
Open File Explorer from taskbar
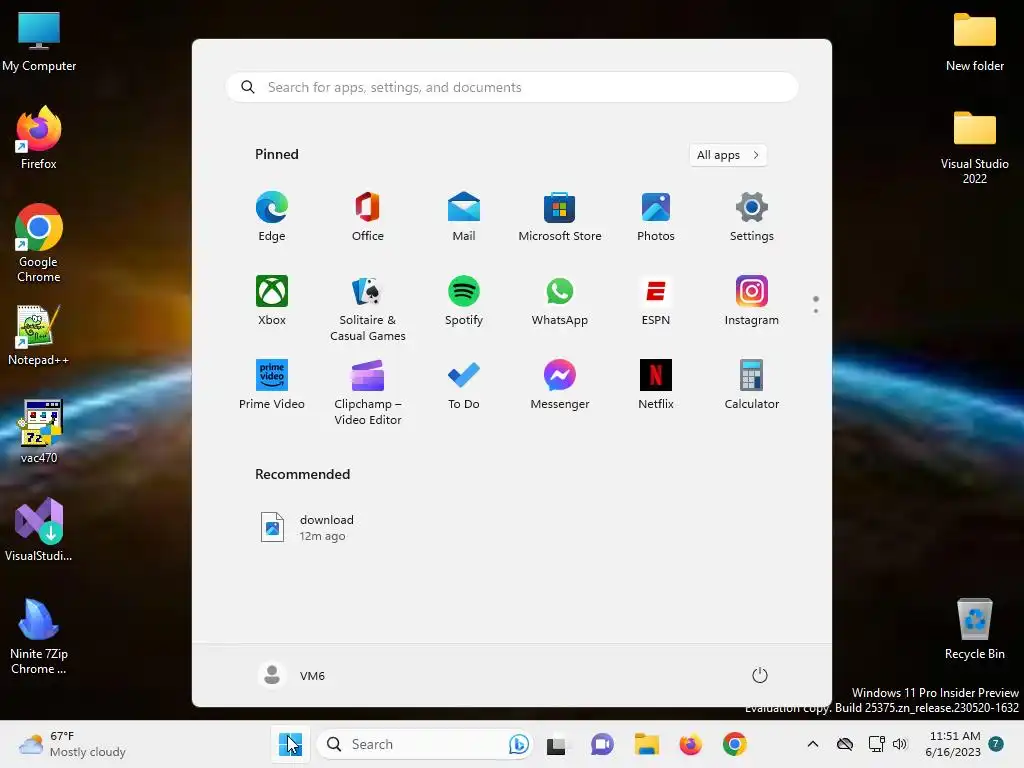[647, 744]
